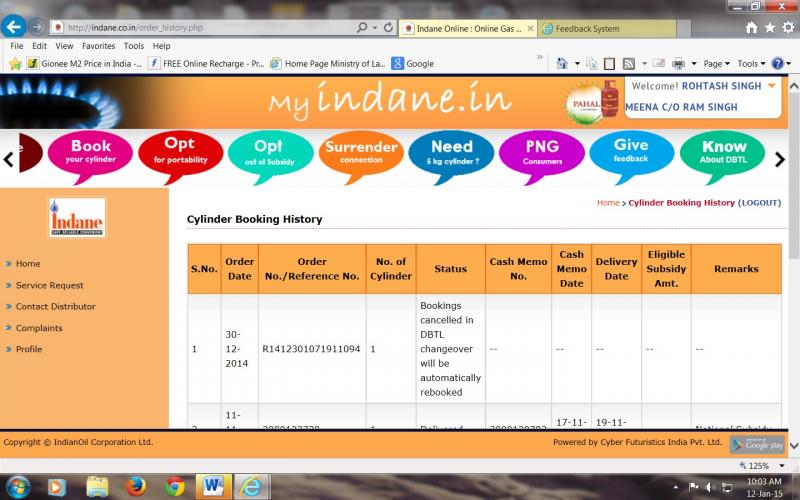Expand the Tools command bar dropdown
Viewport: 800px width, 500px height.
(x=752, y=64)
